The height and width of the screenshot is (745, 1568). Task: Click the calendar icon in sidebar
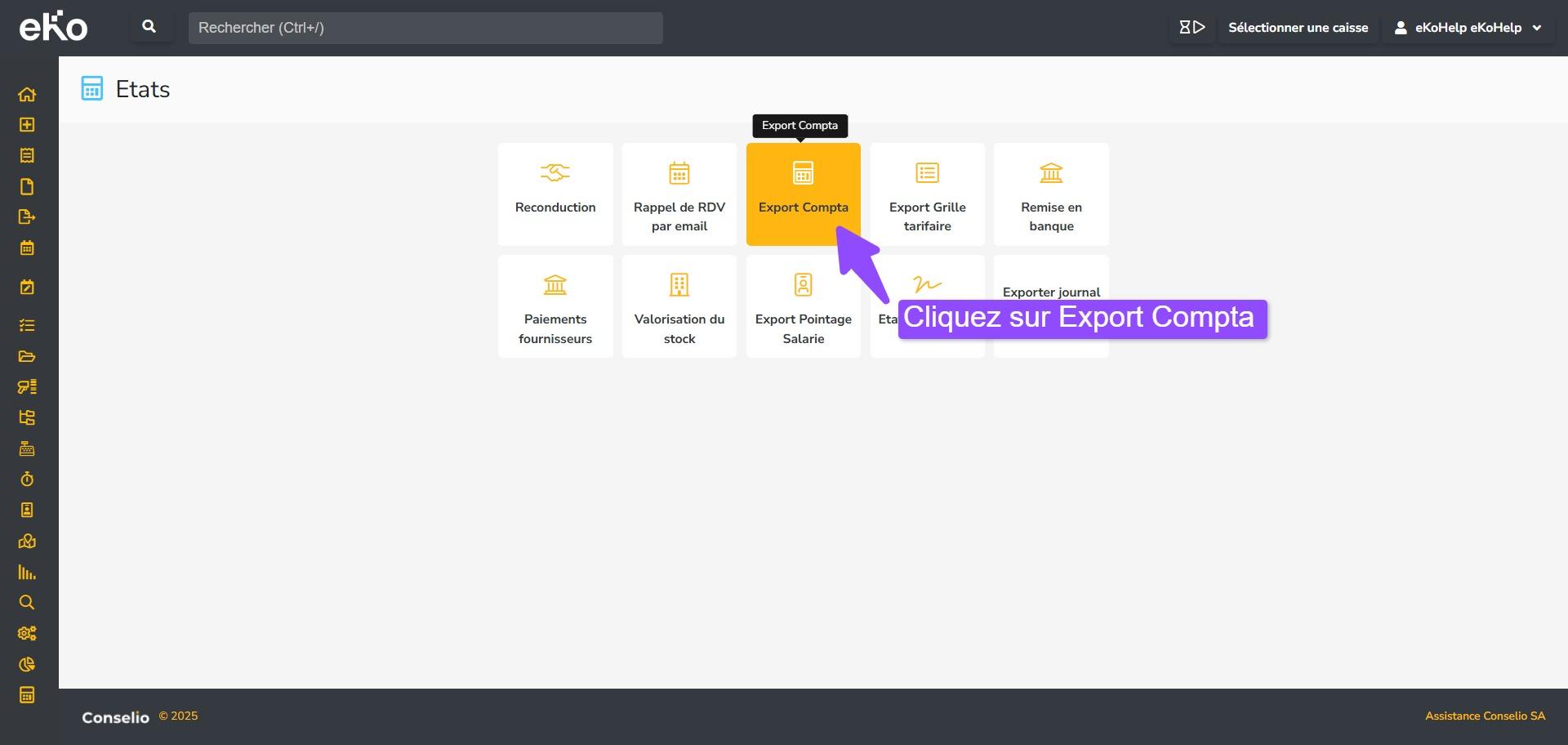tap(27, 248)
